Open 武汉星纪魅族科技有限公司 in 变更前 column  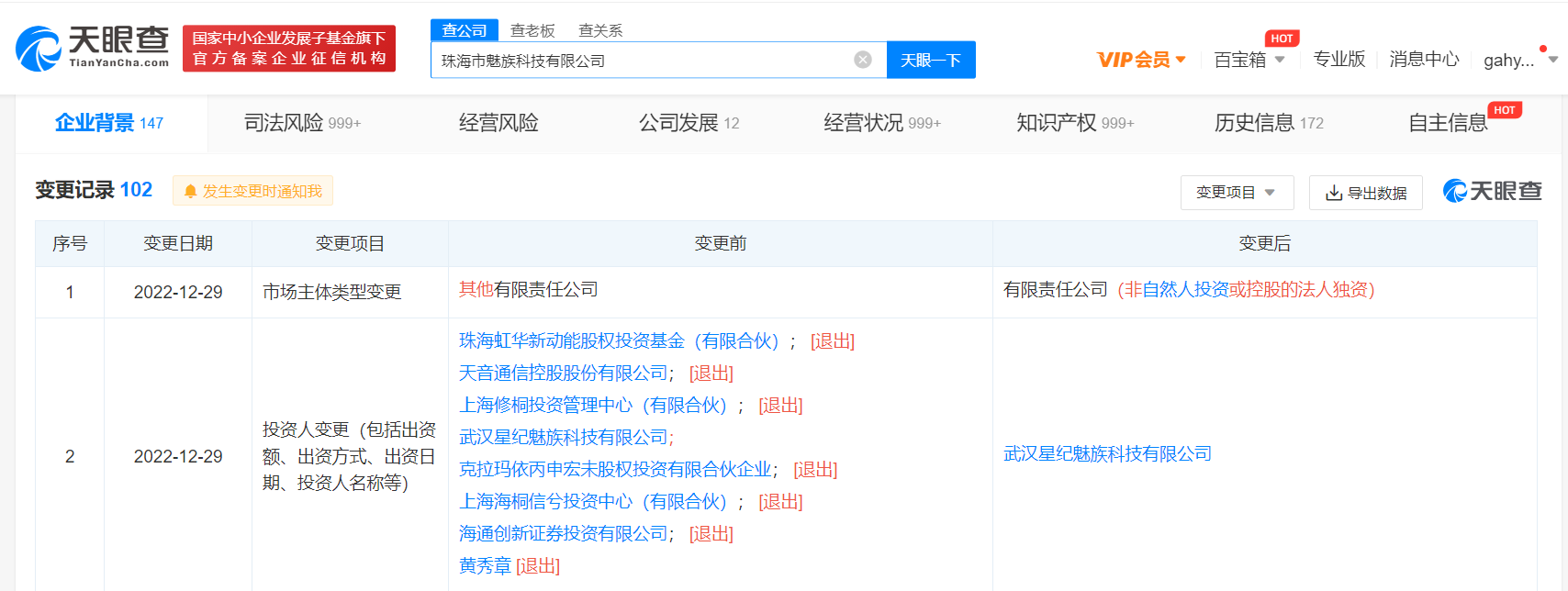(564, 438)
